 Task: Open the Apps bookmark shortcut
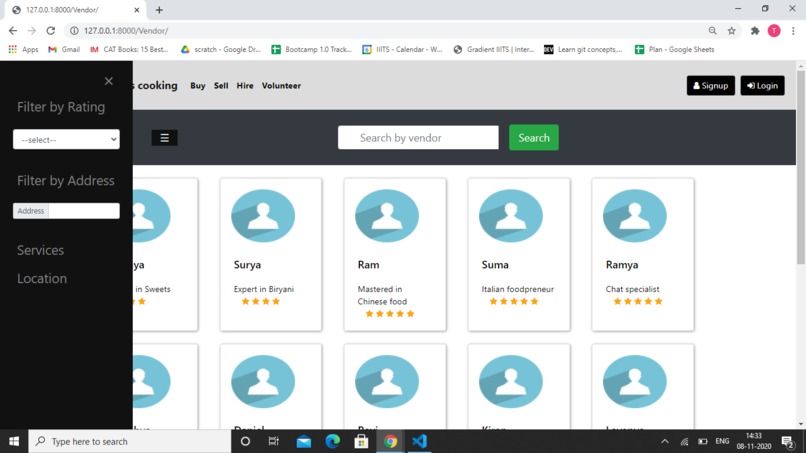(x=24, y=49)
